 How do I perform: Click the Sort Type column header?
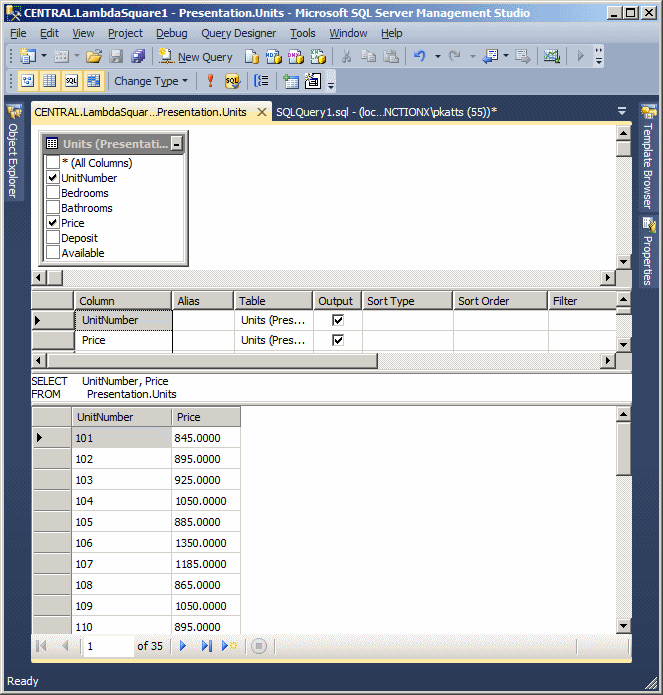[x=408, y=301]
